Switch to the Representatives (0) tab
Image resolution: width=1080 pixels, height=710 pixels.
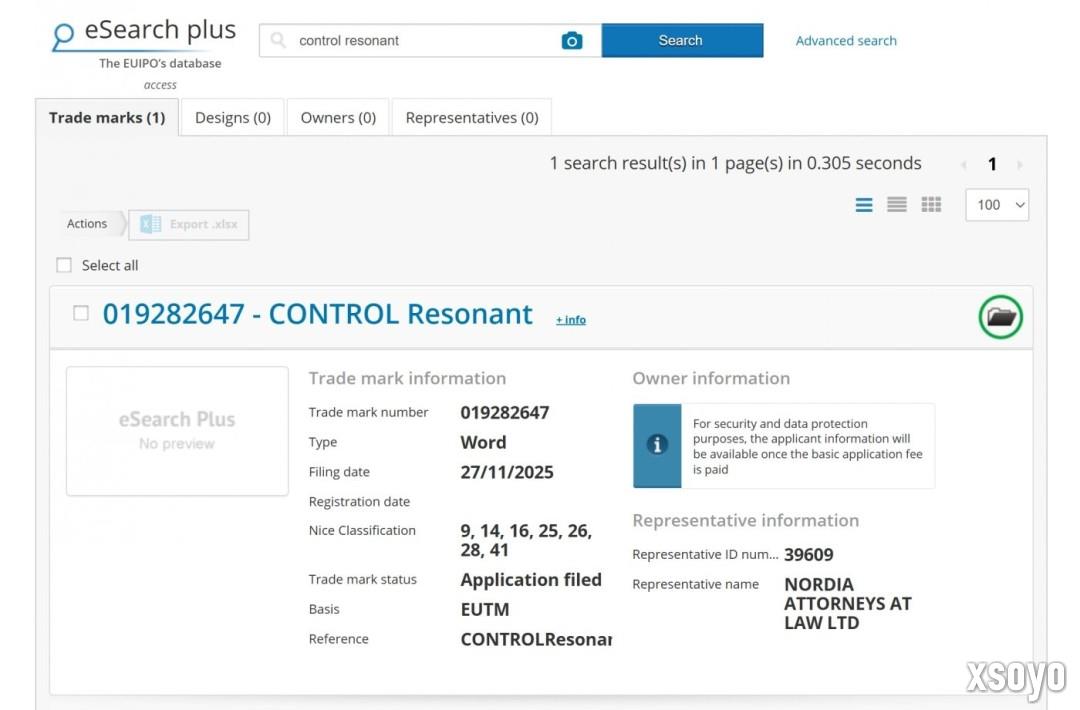click(471, 118)
